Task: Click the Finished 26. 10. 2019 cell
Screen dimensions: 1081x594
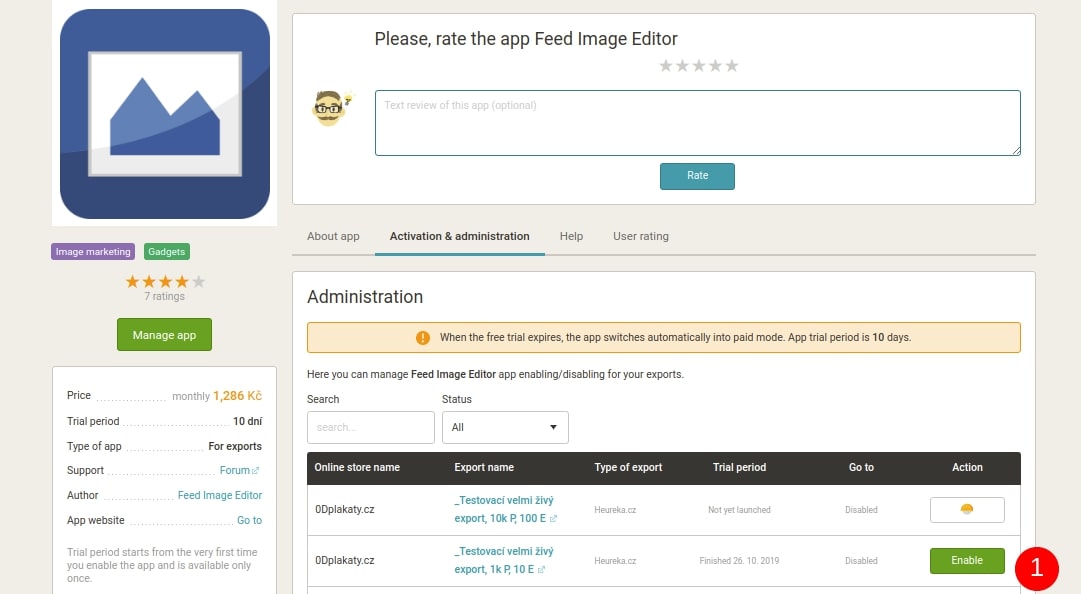Action: [x=739, y=561]
